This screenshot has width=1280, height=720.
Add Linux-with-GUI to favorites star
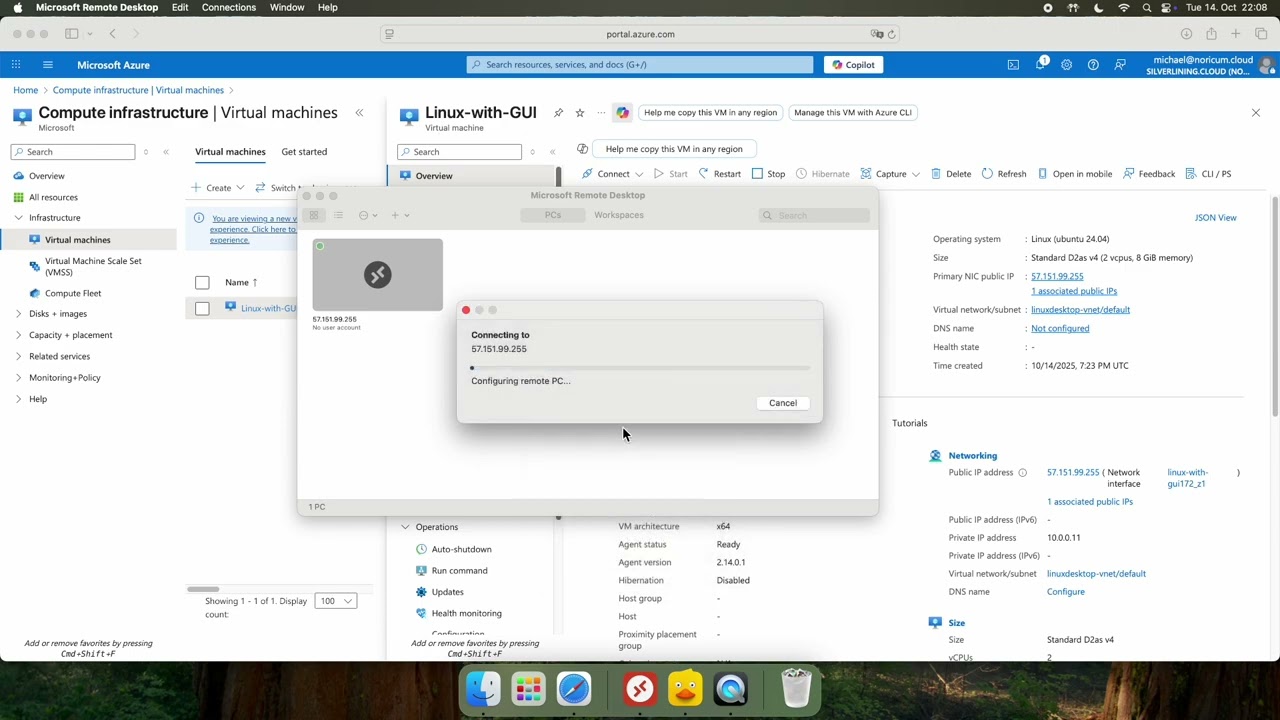(x=579, y=113)
